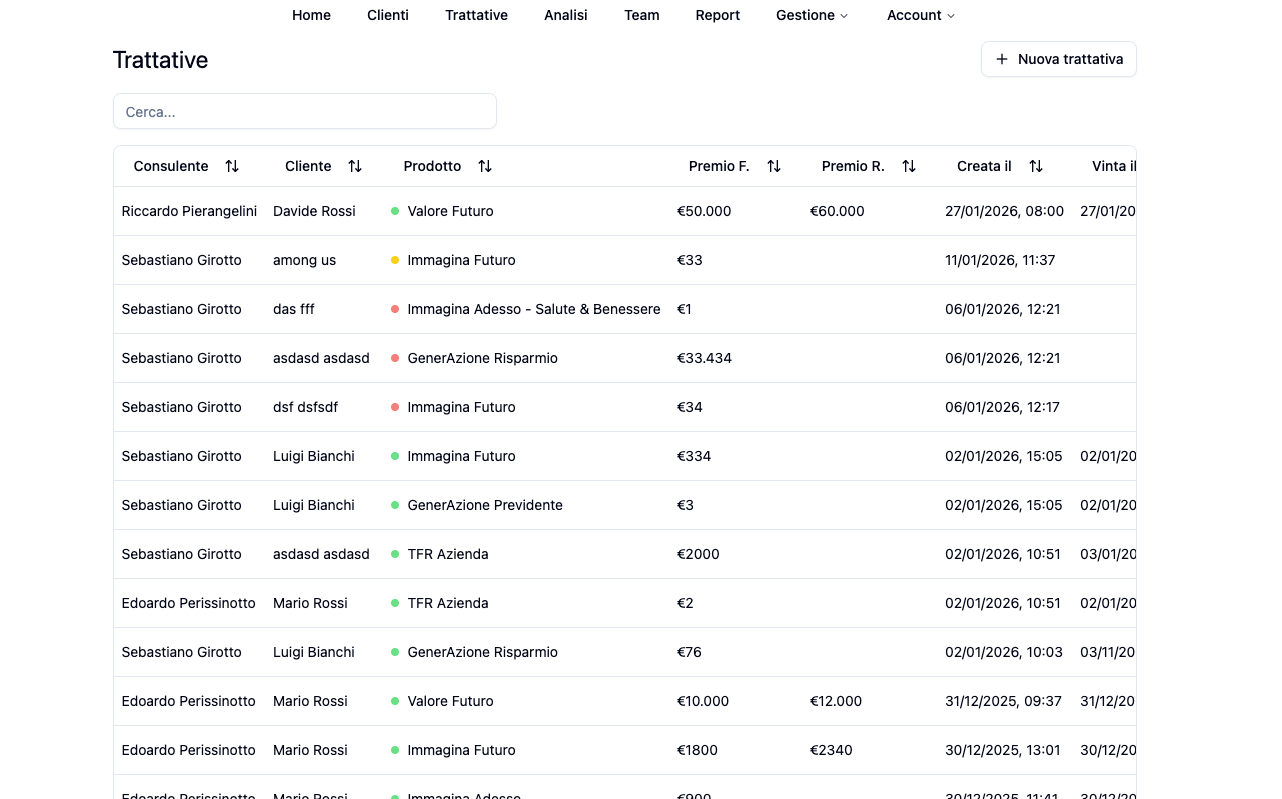The height and width of the screenshot is (799, 1282).
Task: Click the green dot beside Valore Futuro
Action: click(395, 211)
